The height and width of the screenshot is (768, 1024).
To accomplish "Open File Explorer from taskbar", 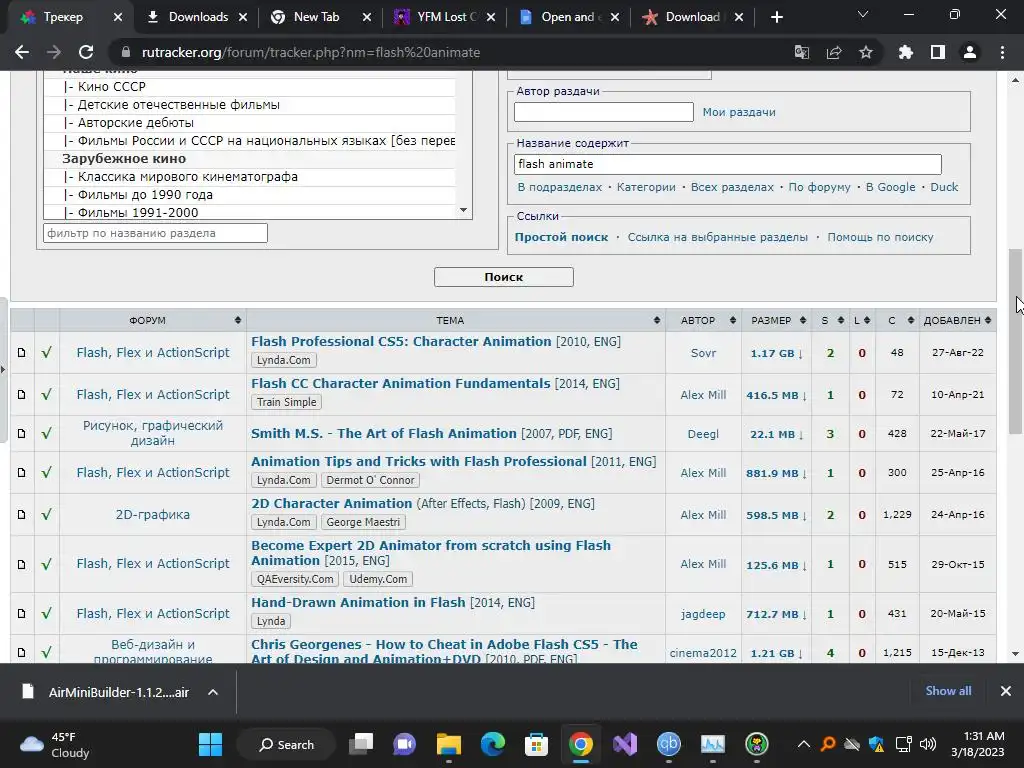I will [449, 744].
